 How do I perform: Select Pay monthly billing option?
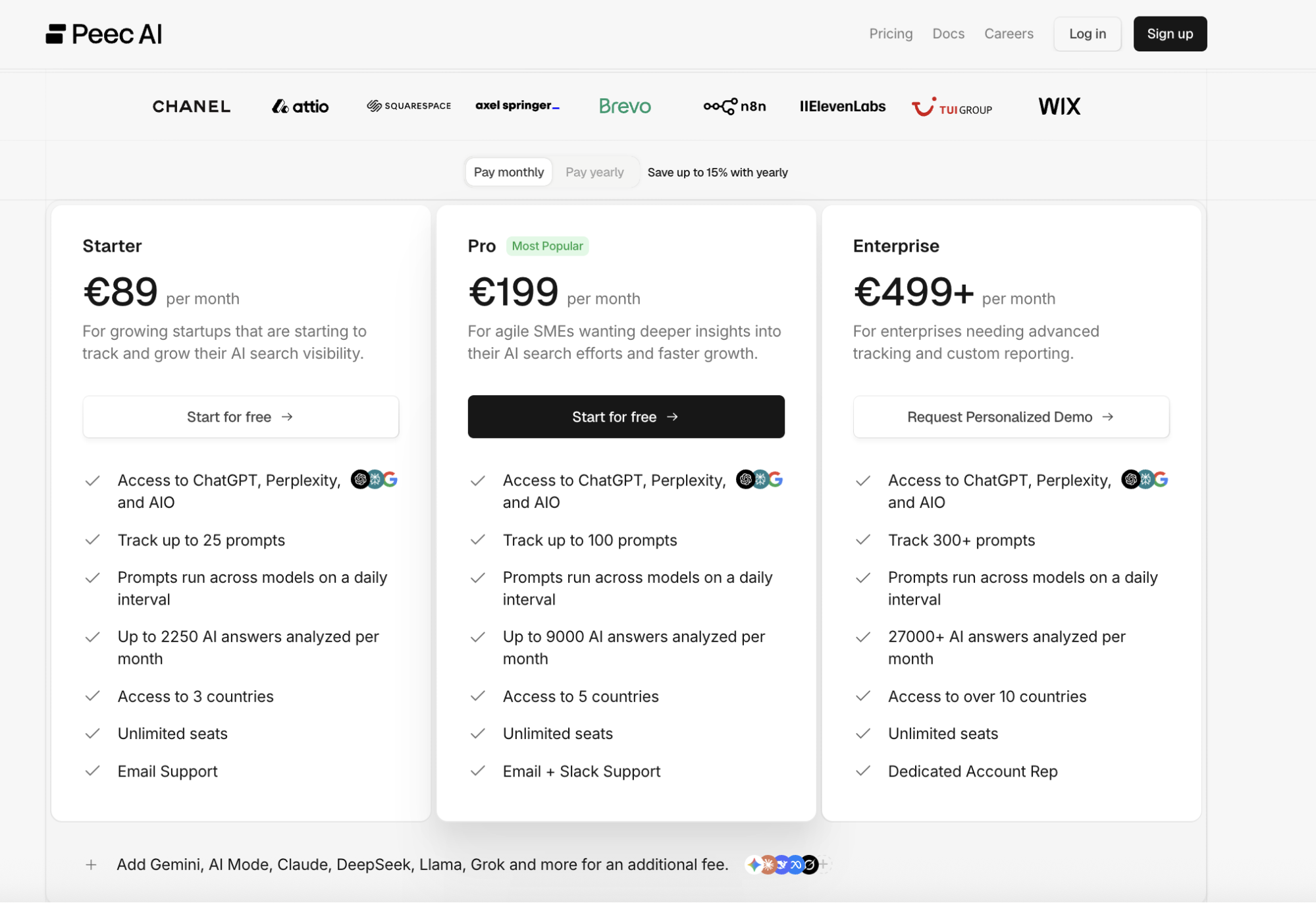[509, 172]
